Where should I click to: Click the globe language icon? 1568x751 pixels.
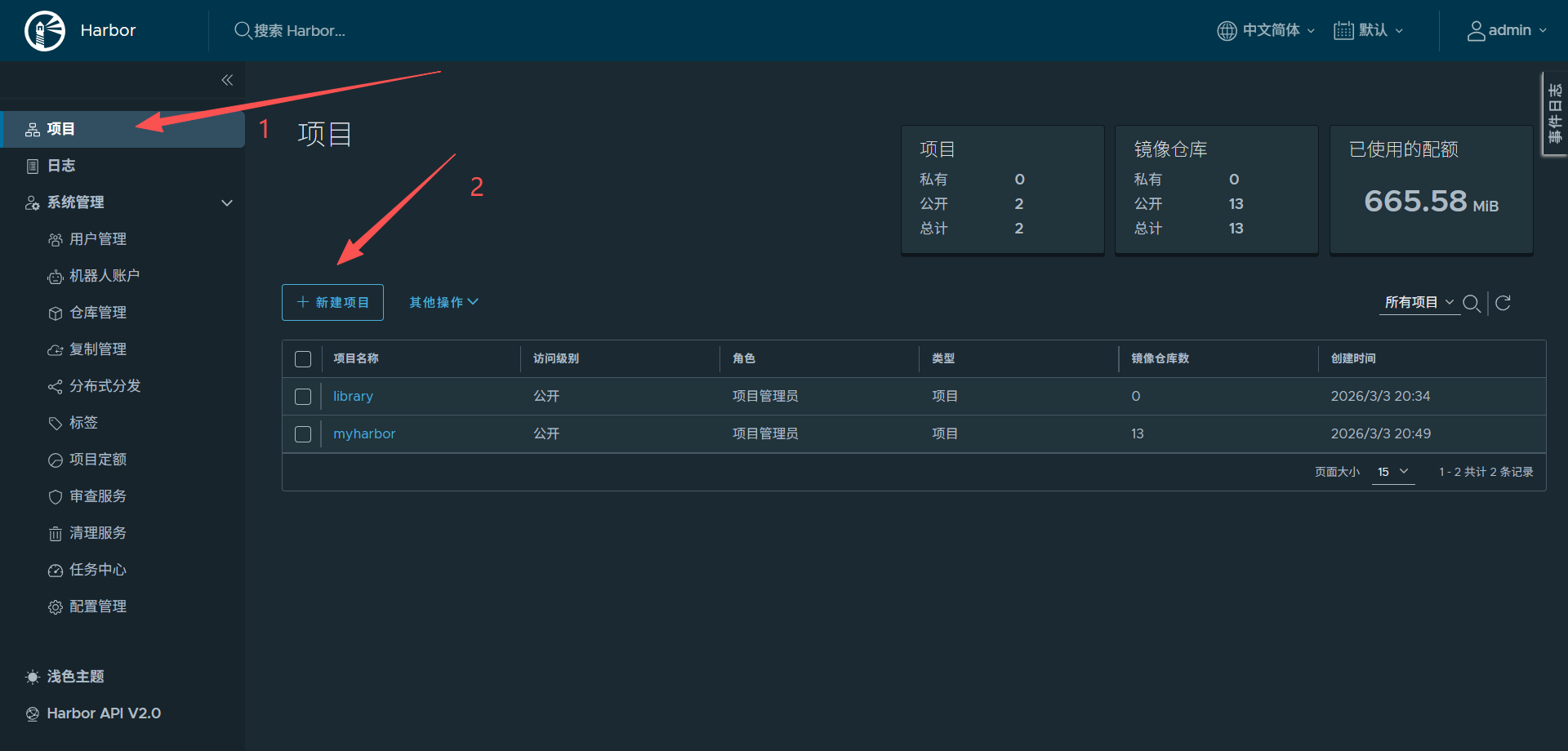(x=1227, y=30)
